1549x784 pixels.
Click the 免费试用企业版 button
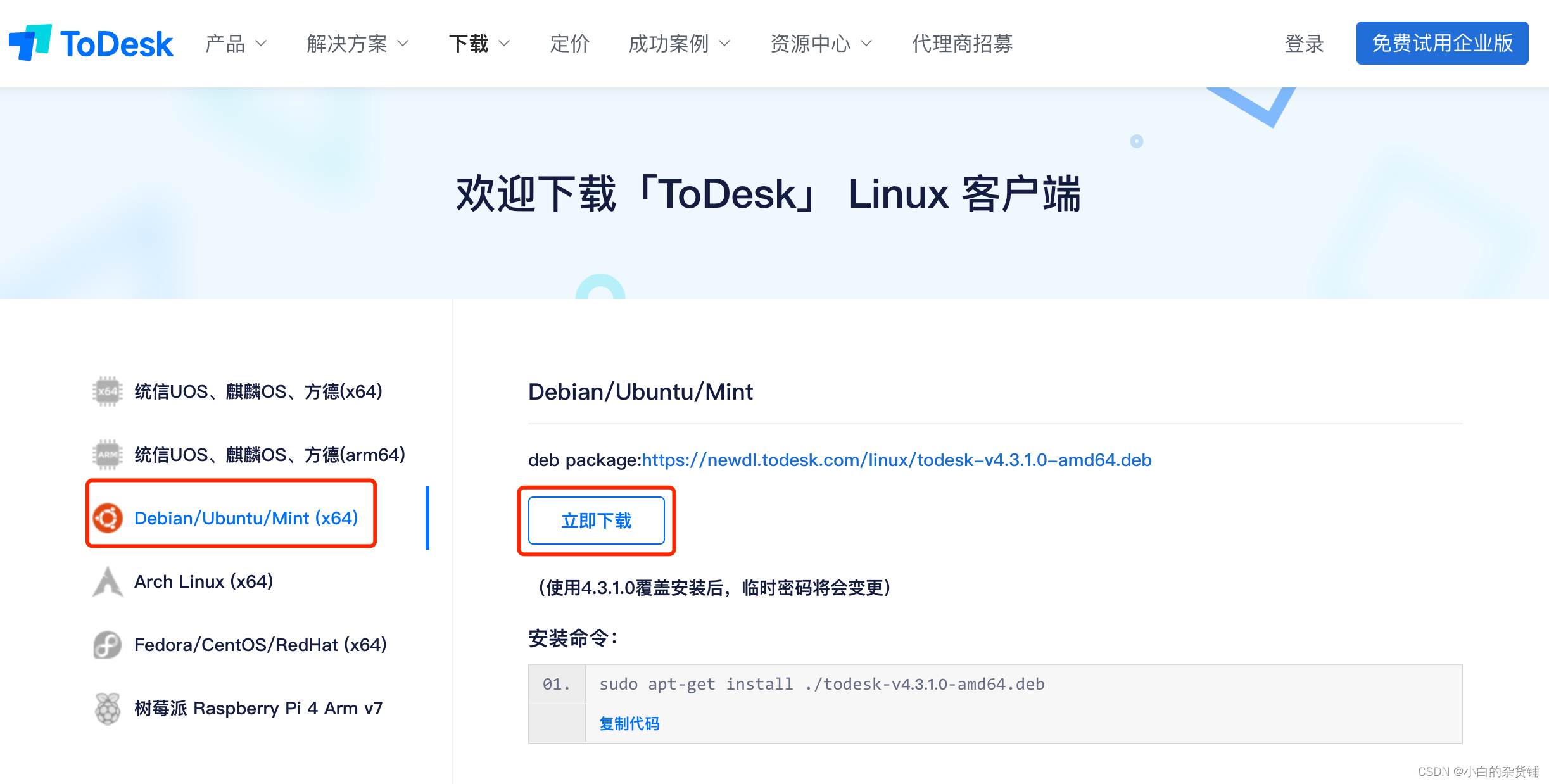(x=1442, y=43)
